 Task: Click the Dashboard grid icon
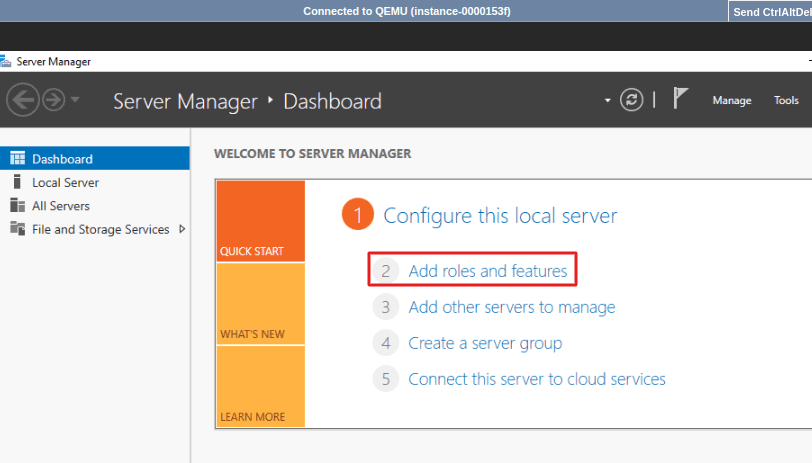[x=18, y=158]
